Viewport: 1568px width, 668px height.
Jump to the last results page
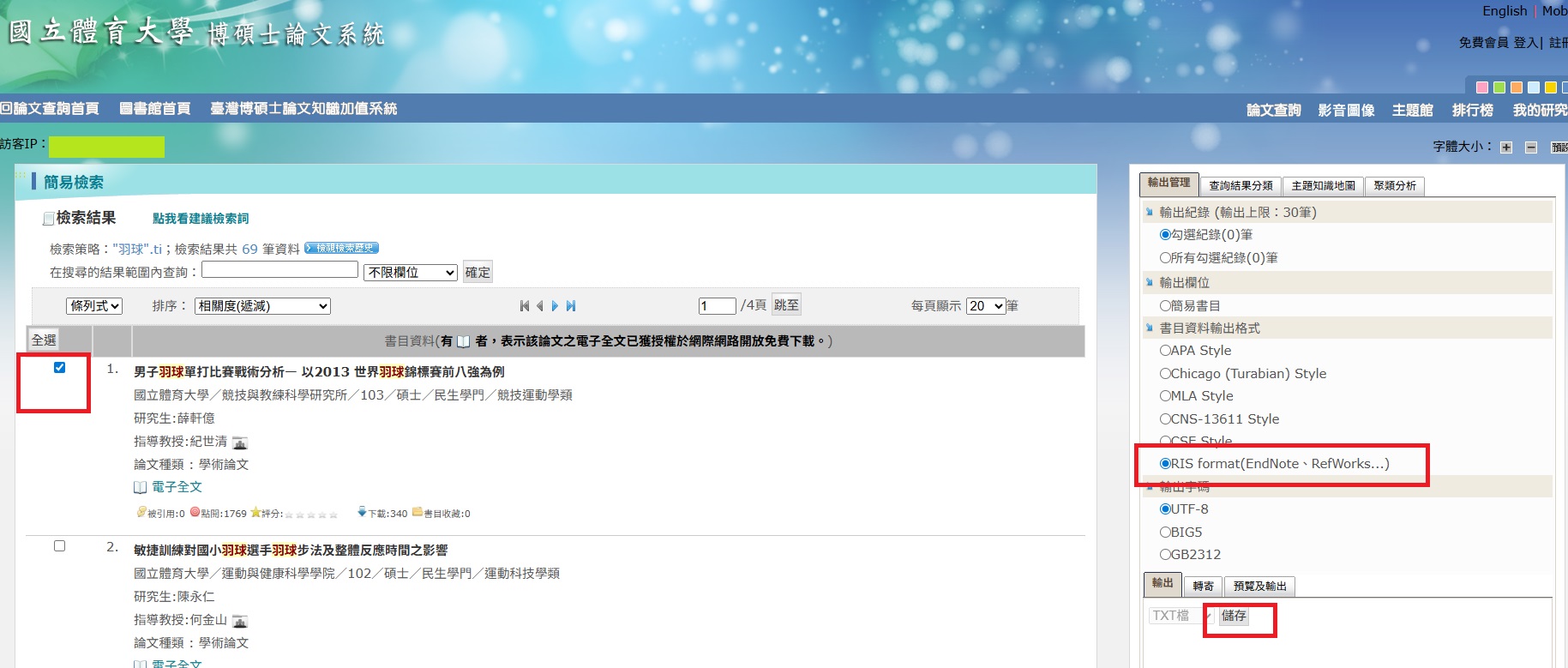(x=571, y=306)
